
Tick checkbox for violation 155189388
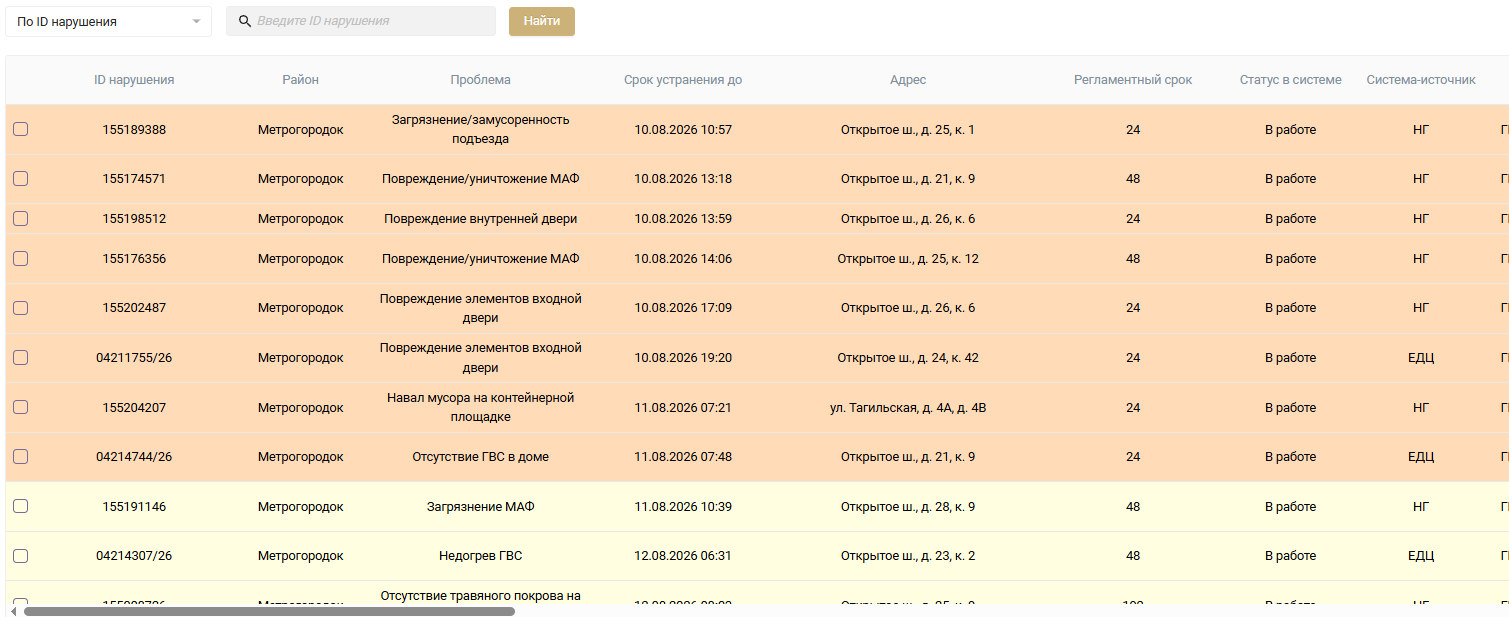[x=20, y=129]
